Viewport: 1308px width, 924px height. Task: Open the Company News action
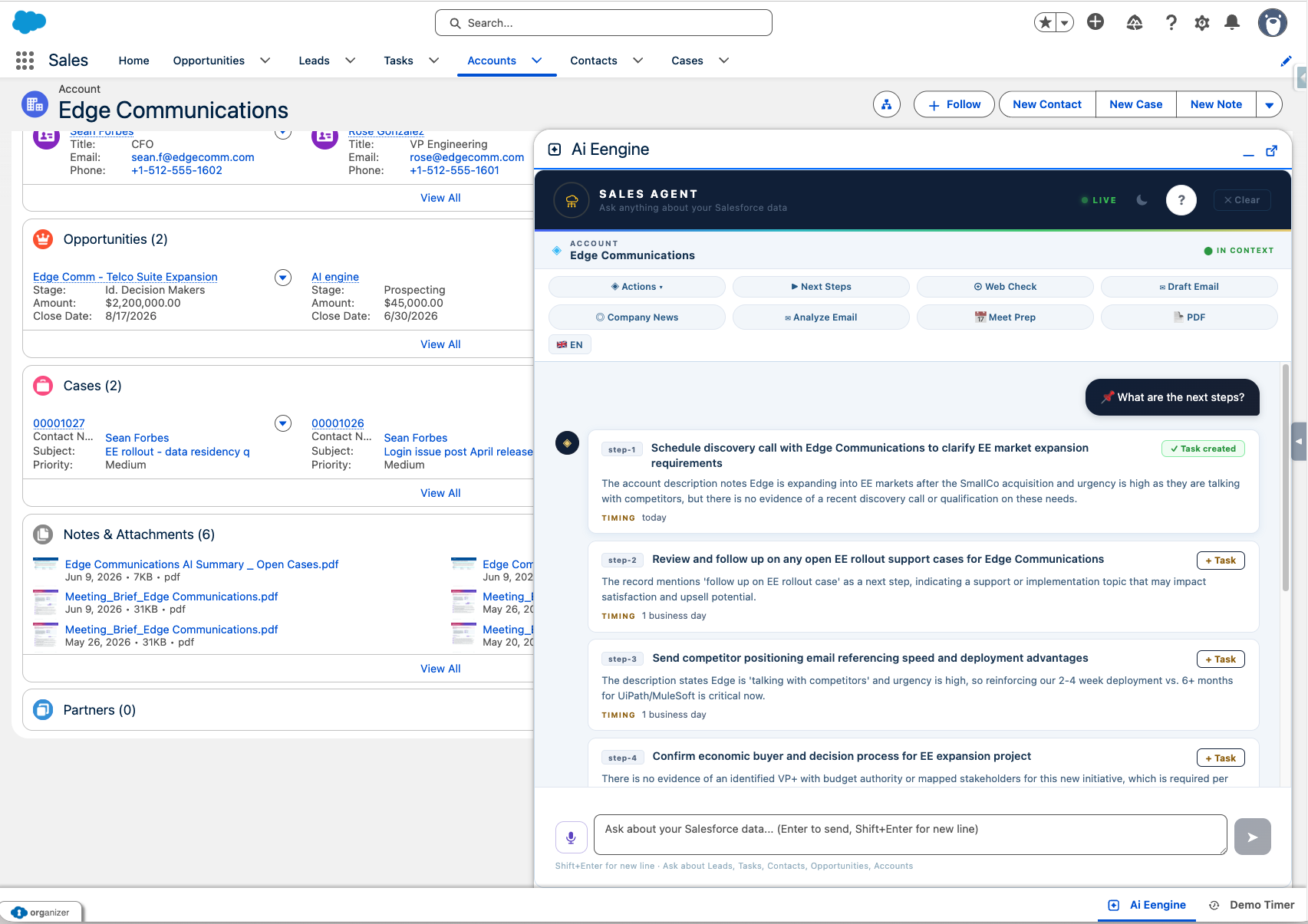[638, 317]
